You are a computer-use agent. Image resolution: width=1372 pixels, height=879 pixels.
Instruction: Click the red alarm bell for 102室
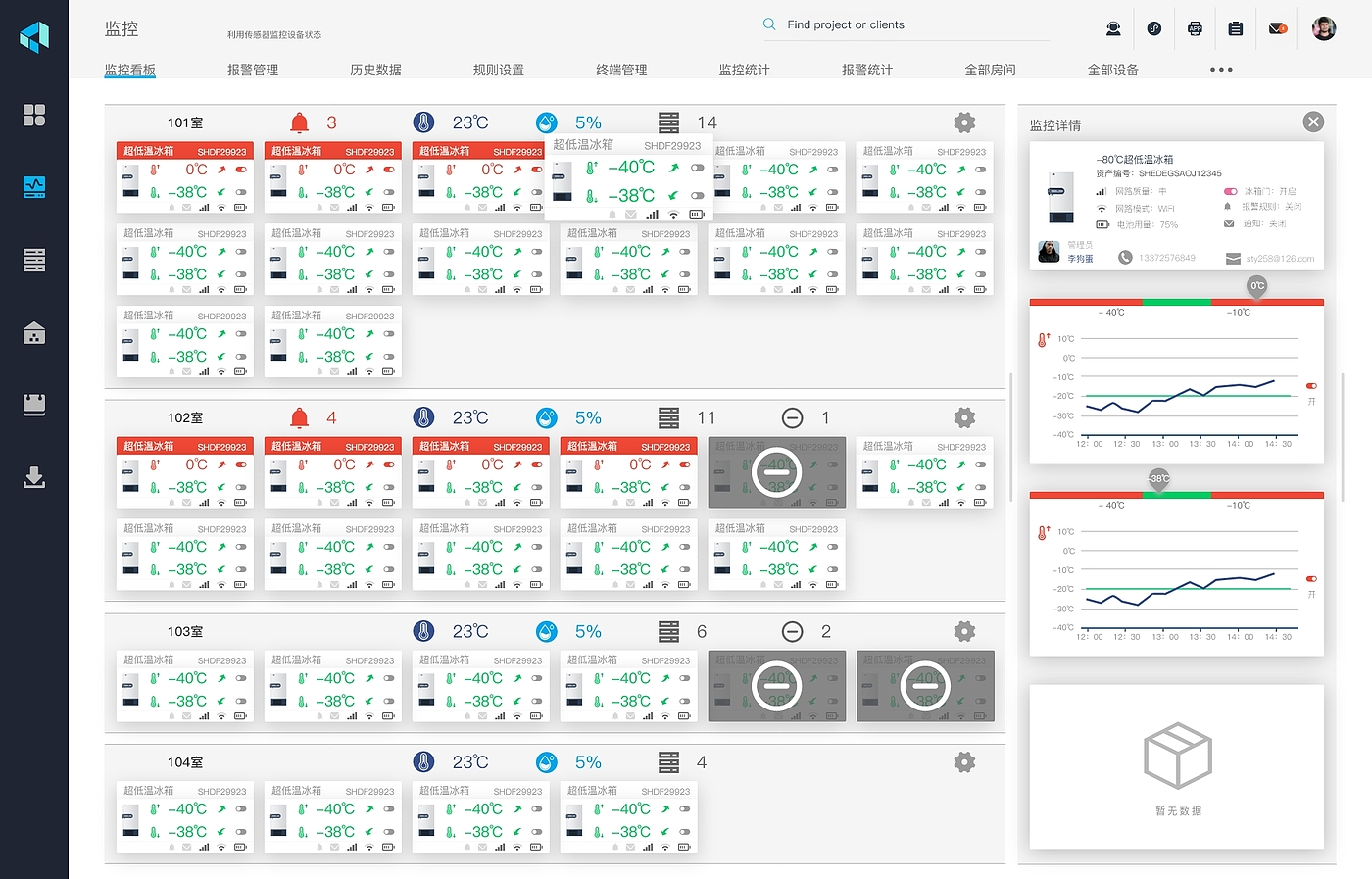(300, 418)
